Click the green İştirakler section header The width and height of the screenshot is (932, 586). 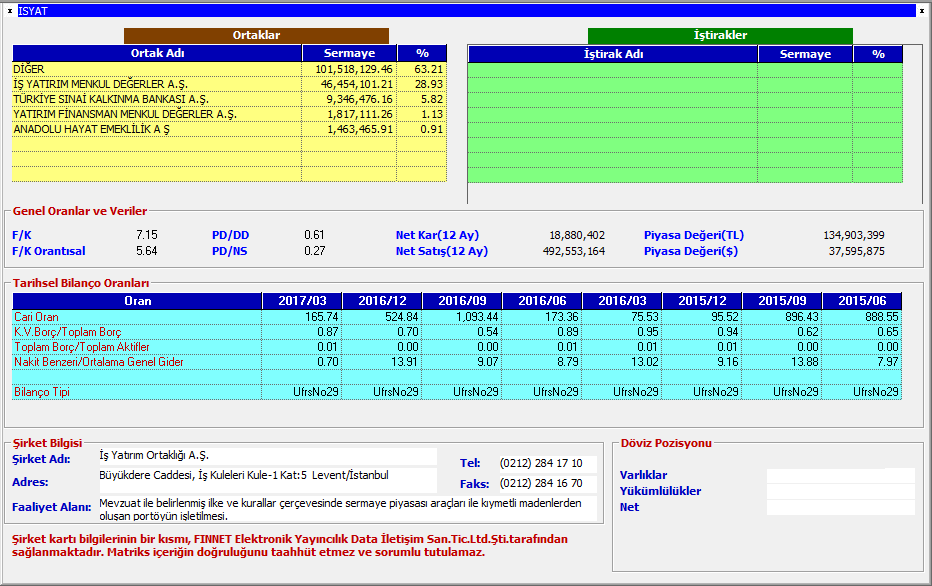(720, 35)
